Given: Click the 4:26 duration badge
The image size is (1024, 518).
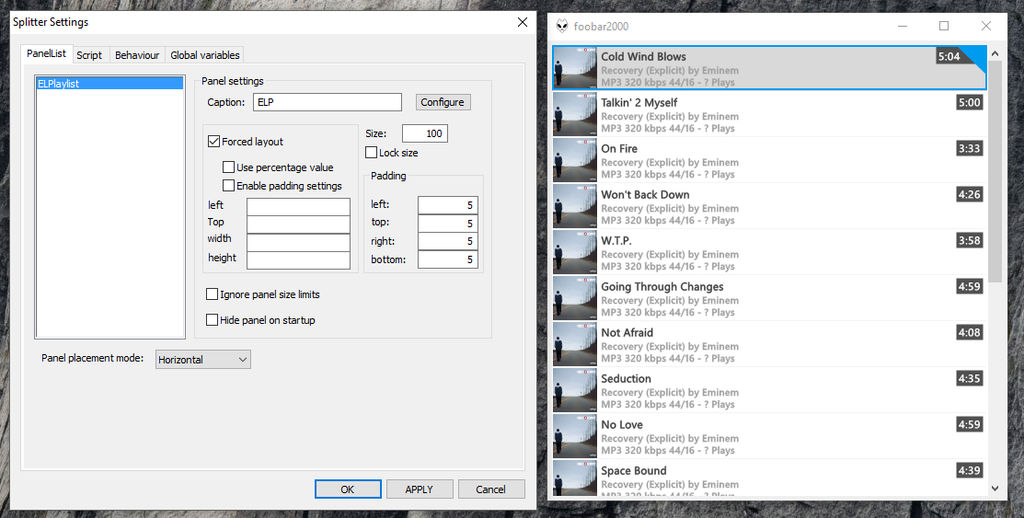Looking at the screenshot, I should tap(969, 194).
